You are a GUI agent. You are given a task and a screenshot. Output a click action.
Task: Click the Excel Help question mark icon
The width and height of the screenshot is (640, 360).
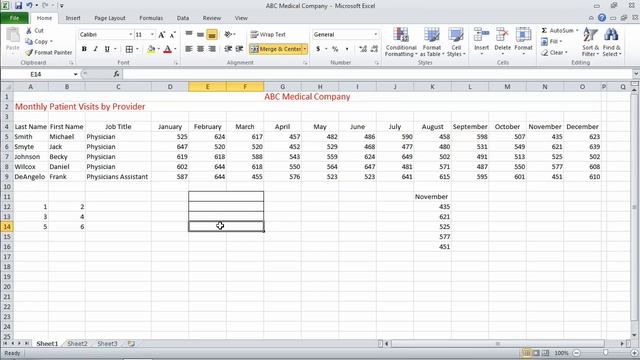(x=602, y=18)
